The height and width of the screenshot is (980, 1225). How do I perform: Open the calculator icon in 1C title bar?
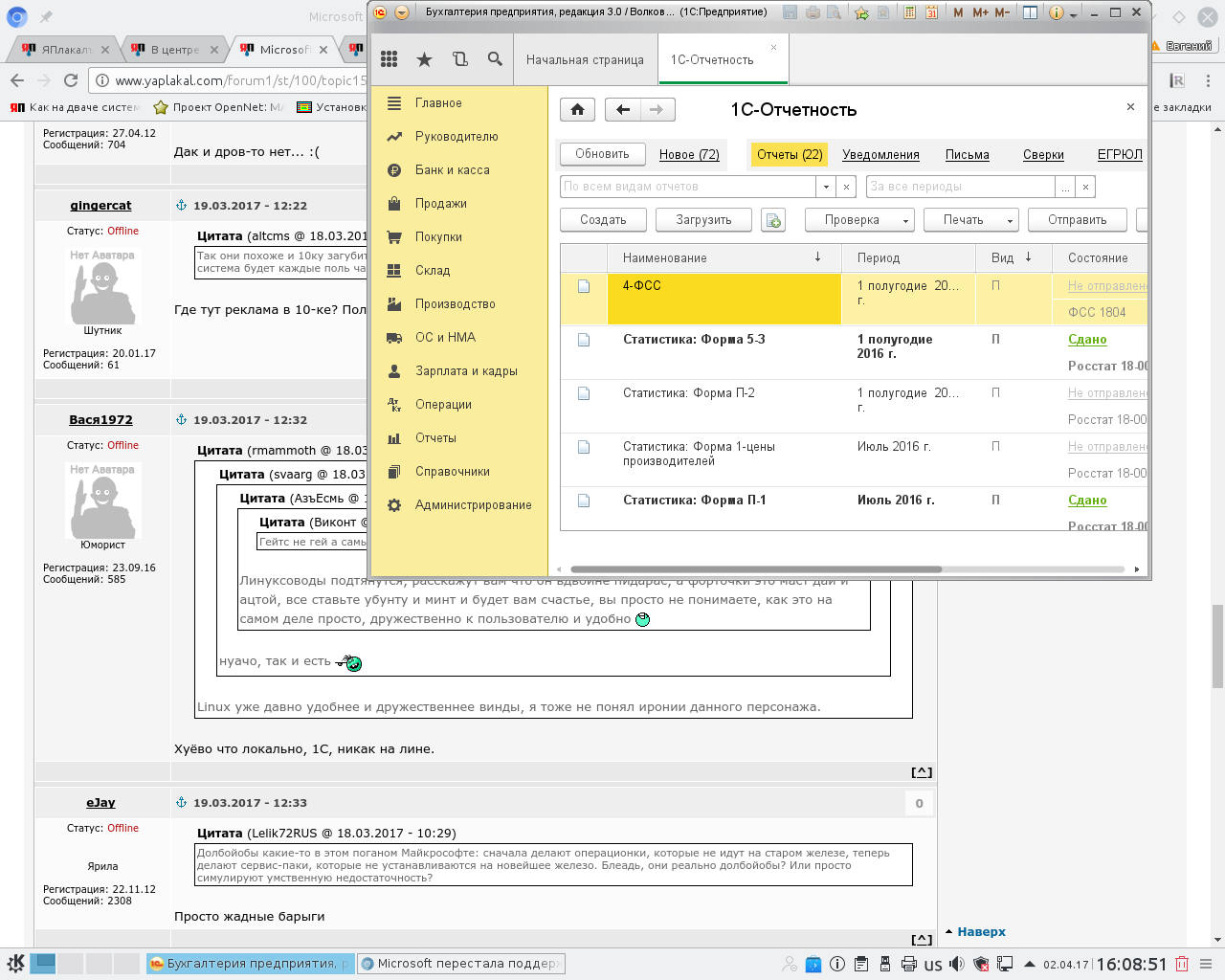909,12
